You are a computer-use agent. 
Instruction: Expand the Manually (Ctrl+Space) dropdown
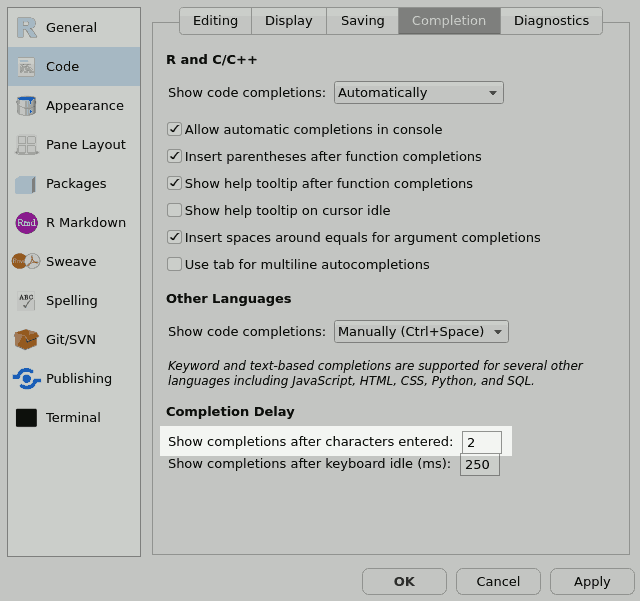click(x=421, y=332)
